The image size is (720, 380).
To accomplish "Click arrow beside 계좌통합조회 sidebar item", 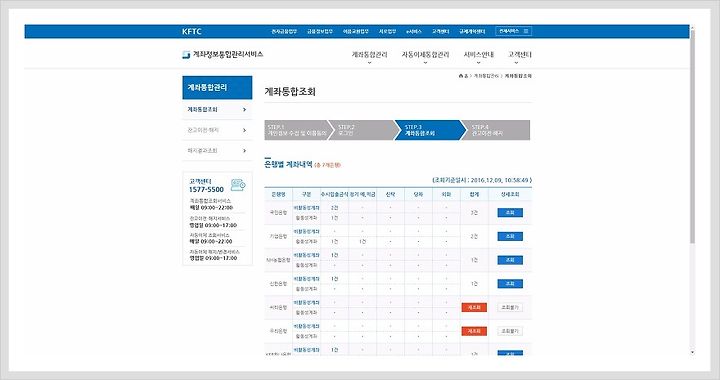I will click(244, 110).
